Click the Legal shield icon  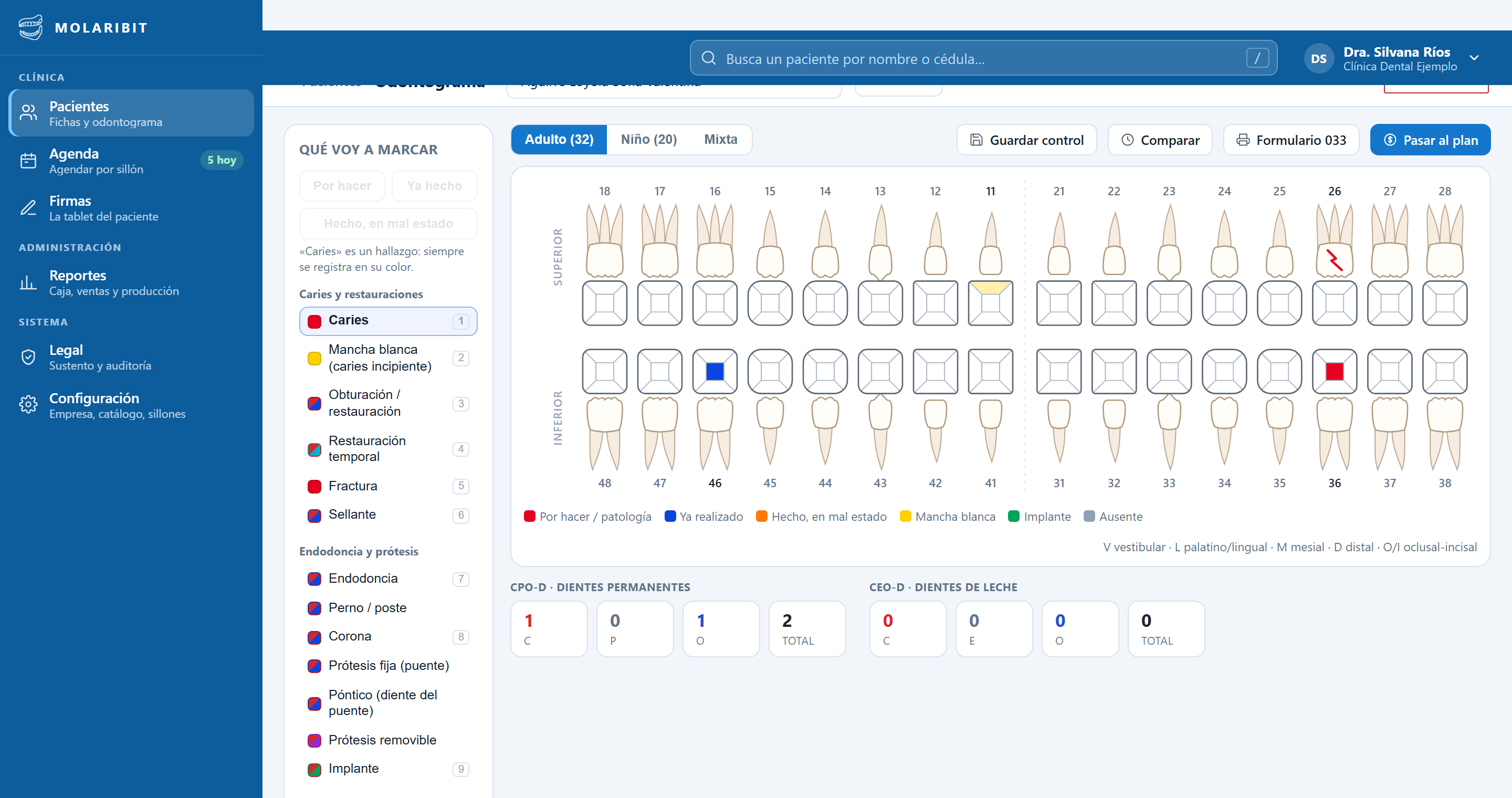(28, 357)
